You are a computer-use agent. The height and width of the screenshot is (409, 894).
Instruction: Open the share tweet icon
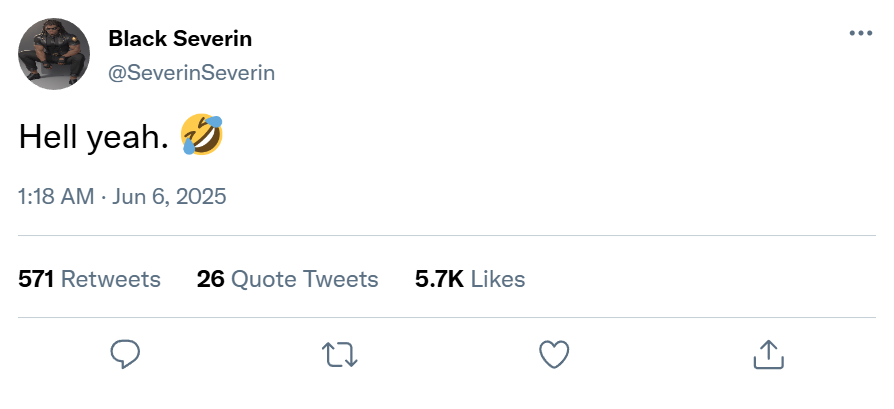tap(767, 353)
